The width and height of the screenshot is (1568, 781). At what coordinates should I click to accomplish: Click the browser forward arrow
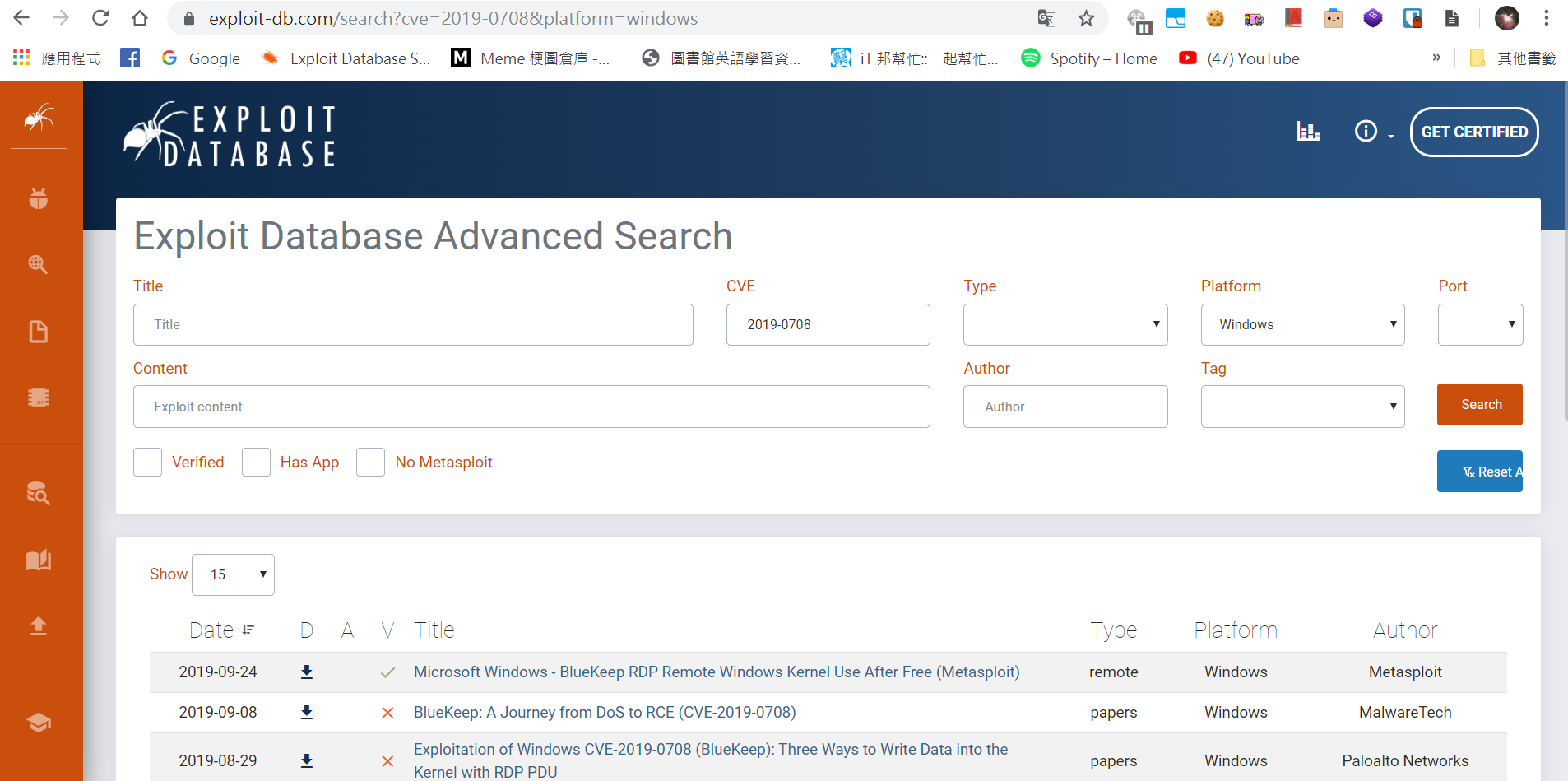click(x=61, y=18)
